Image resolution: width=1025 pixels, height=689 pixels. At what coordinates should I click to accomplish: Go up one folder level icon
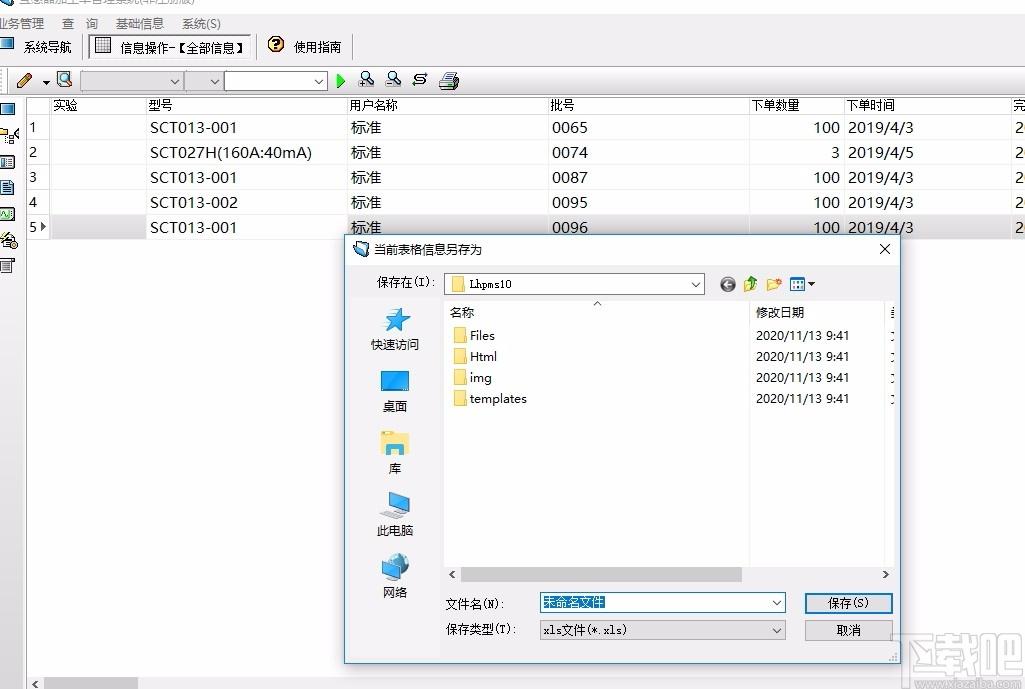[x=750, y=284]
